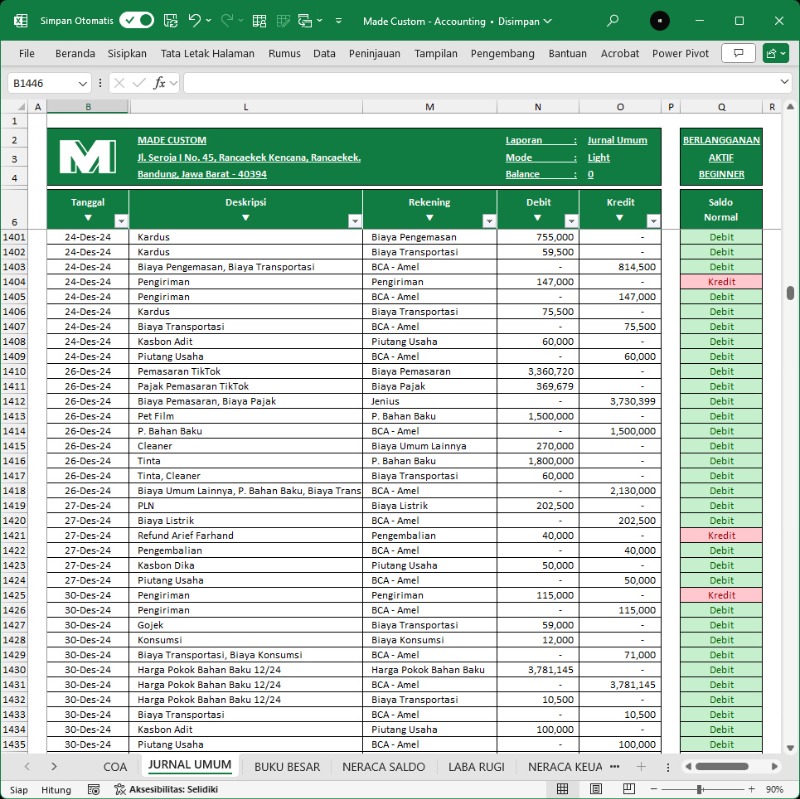Switch to the NERACA SALDO sheet tab
The width and height of the screenshot is (800, 799).
[383, 767]
